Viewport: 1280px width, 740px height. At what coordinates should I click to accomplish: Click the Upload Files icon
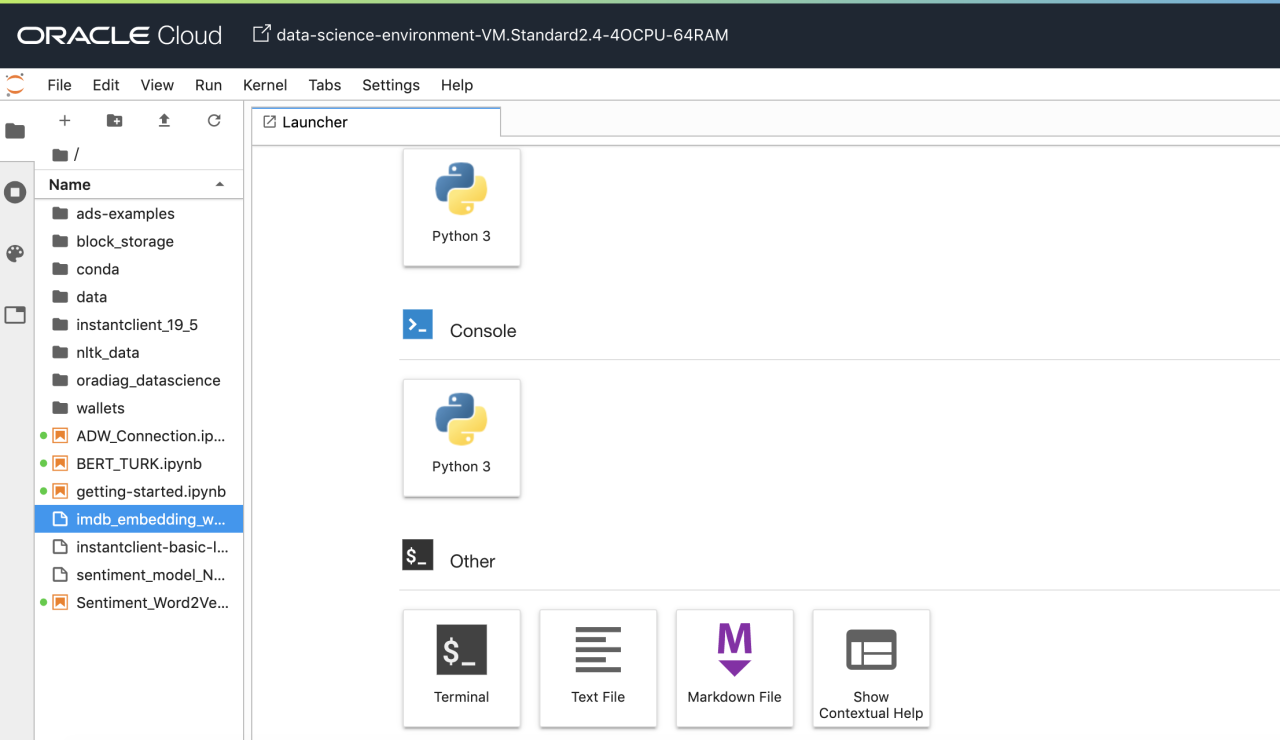pyautogui.click(x=164, y=121)
